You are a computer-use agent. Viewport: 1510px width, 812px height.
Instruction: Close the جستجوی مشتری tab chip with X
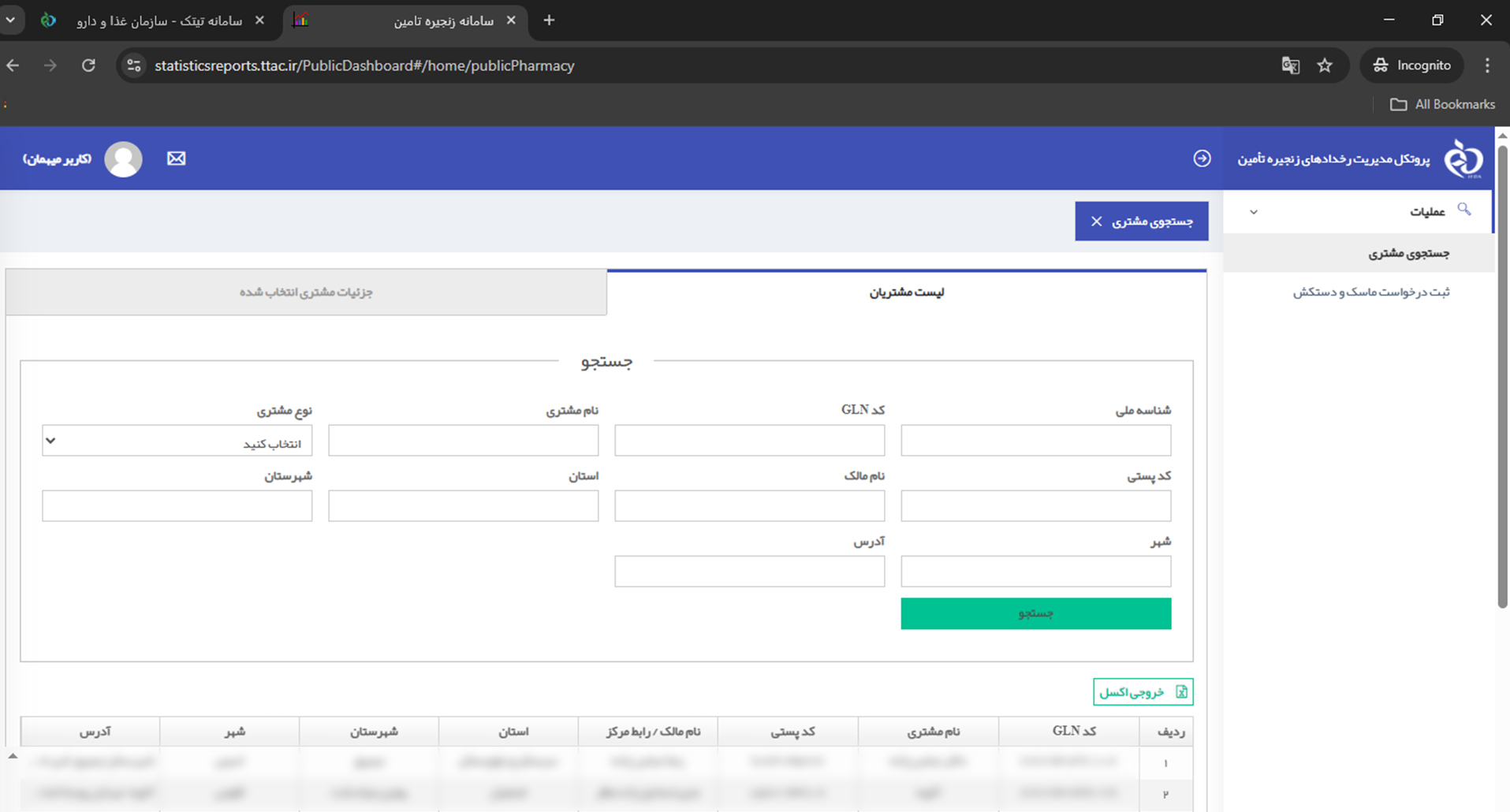pos(1096,222)
